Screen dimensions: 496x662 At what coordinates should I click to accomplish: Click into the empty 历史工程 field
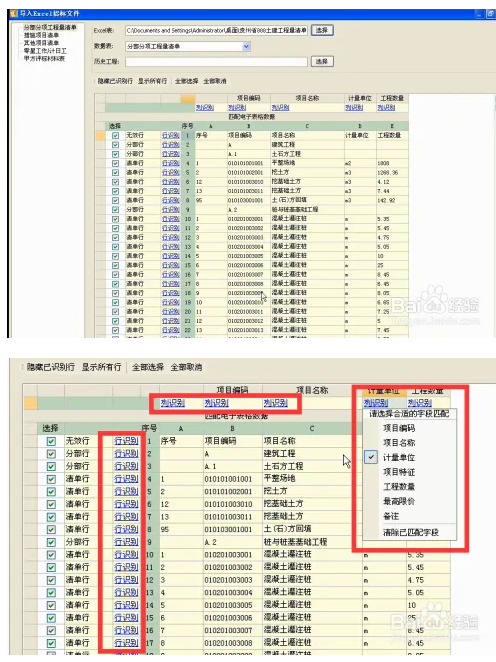point(216,62)
